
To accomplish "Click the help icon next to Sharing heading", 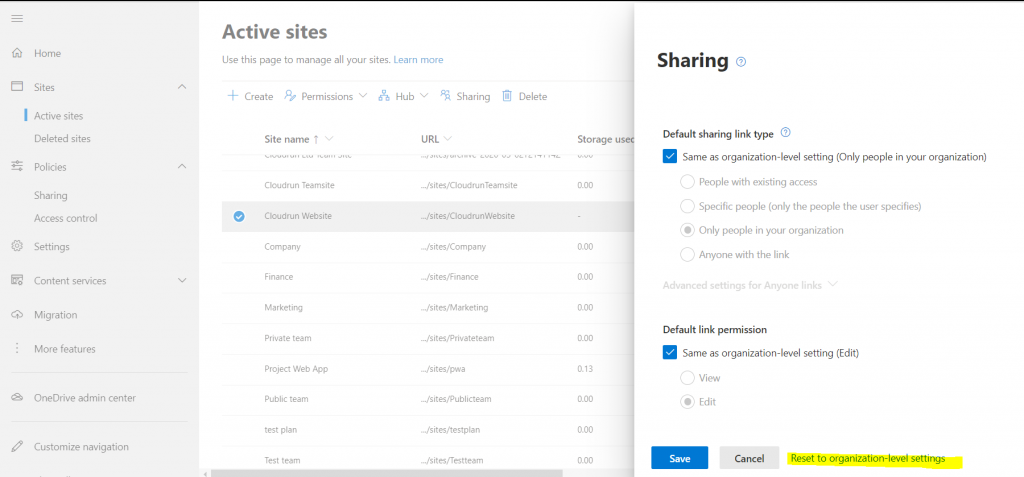I will click(x=741, y=62).
